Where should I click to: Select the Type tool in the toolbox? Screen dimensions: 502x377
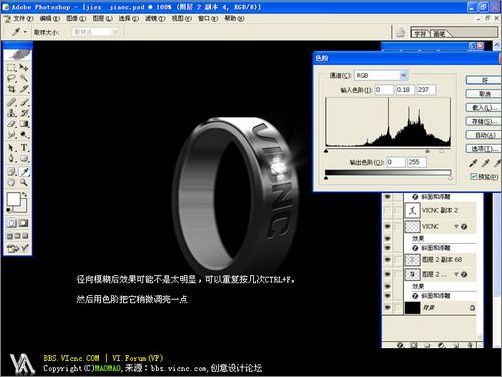point(24,148)
